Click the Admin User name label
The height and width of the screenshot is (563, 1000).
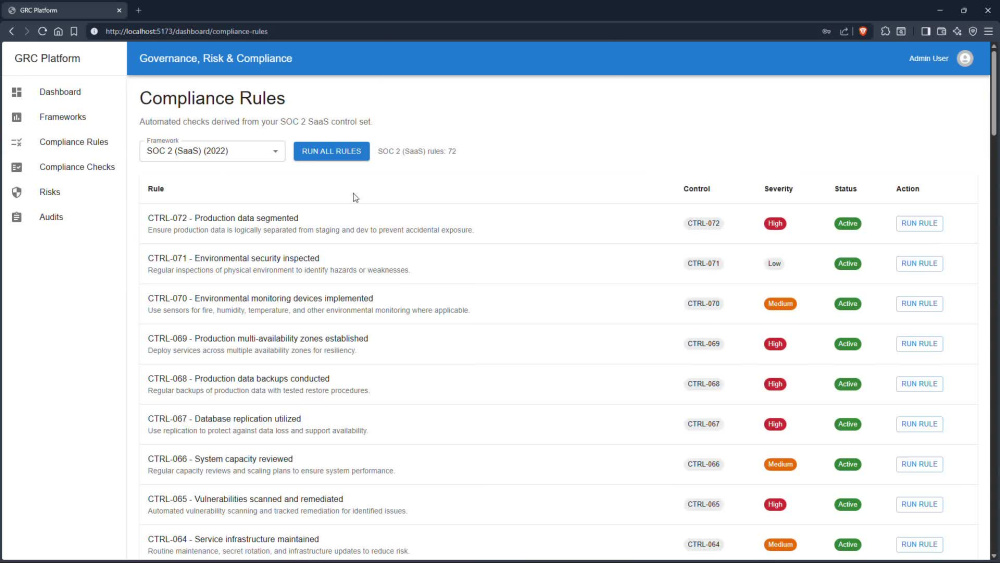pyautogui.click(x=929, y=59)
